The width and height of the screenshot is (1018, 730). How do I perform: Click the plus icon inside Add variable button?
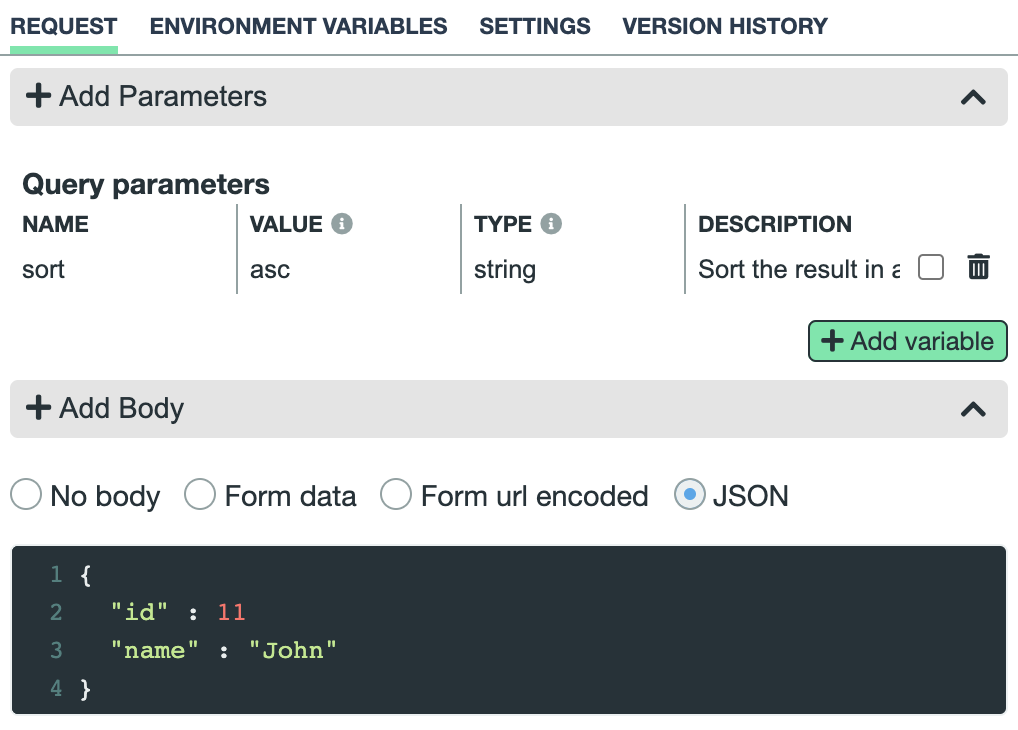pyautogui.click(x=832, y=340)
